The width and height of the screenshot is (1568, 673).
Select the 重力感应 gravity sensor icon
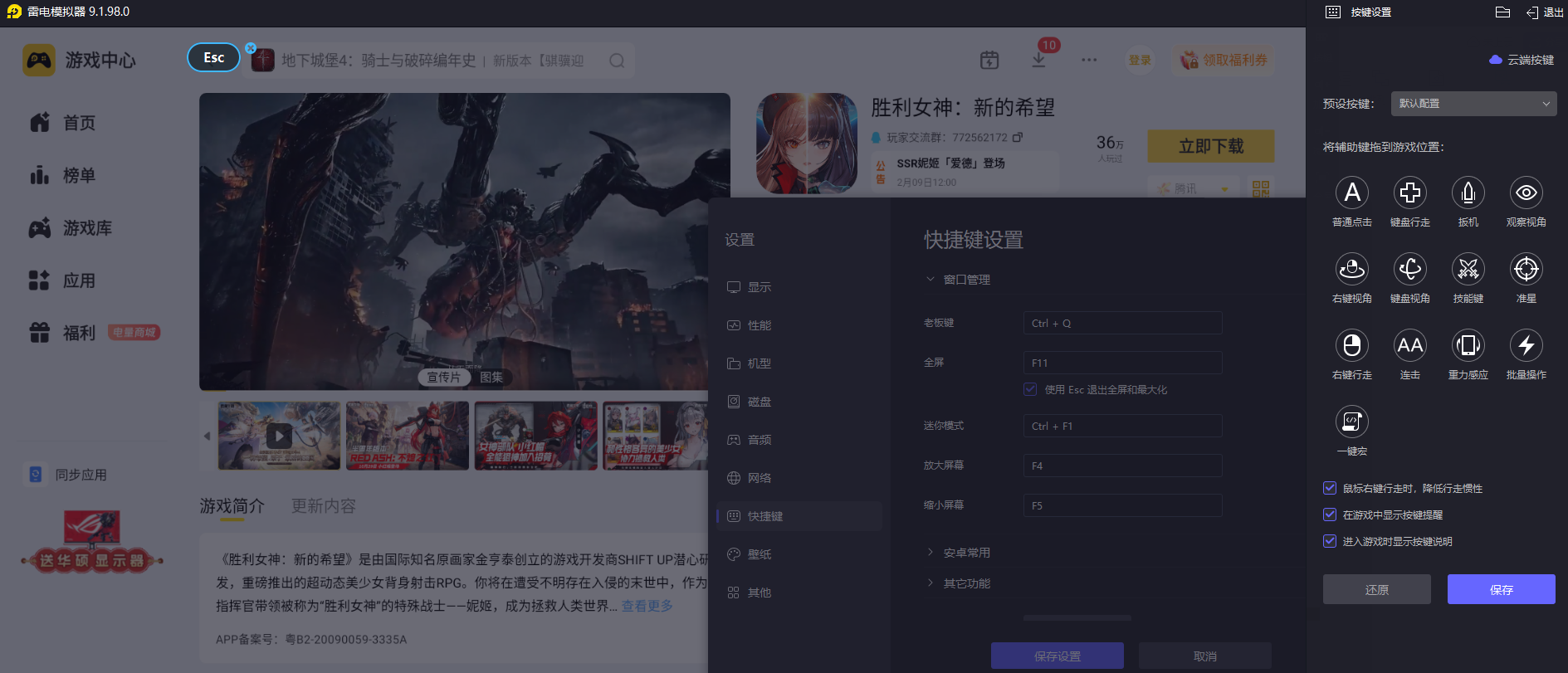[1468, 345]
